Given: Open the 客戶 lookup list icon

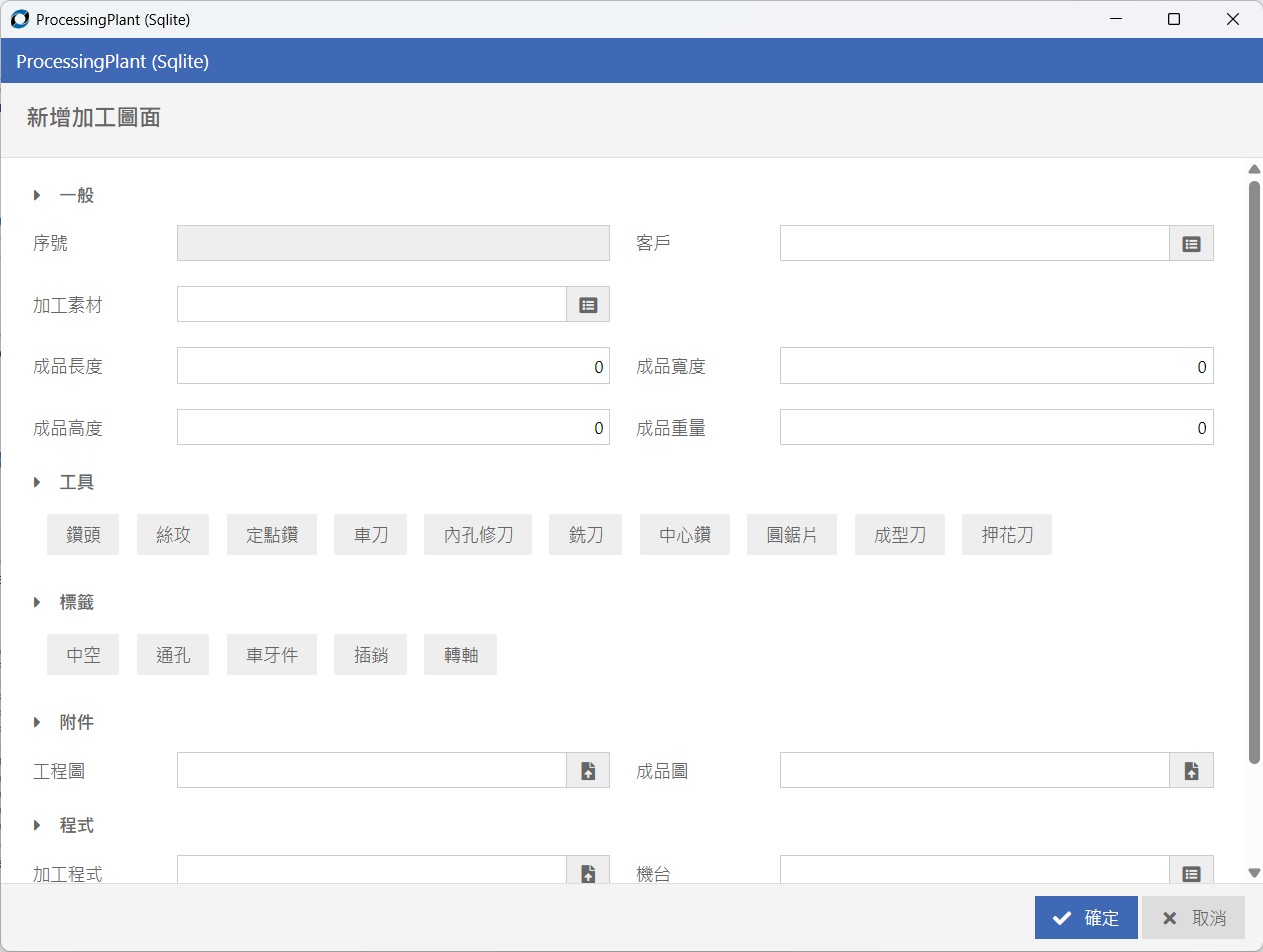Looking at the screenshot, I should 1191,243.
